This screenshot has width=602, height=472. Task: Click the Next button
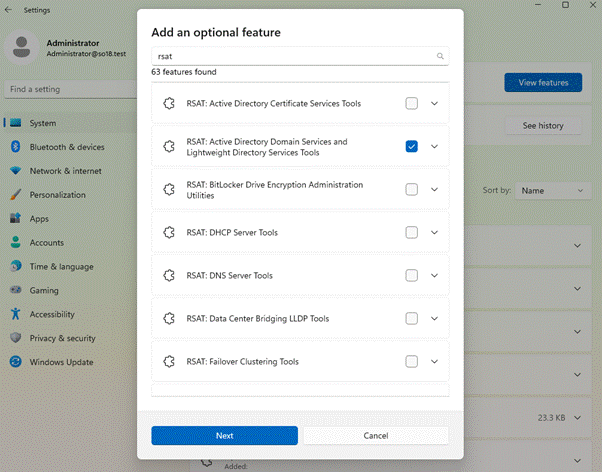(x=224, y=436)
